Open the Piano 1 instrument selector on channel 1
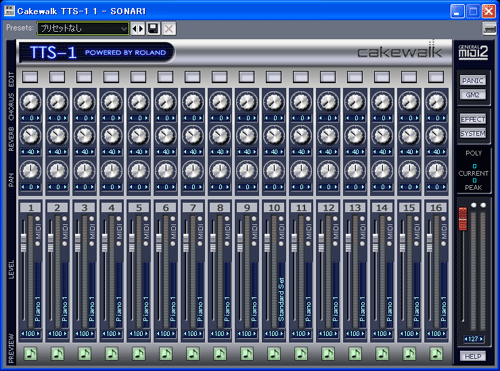Screen dimensions: 500x371 [38, 295]
